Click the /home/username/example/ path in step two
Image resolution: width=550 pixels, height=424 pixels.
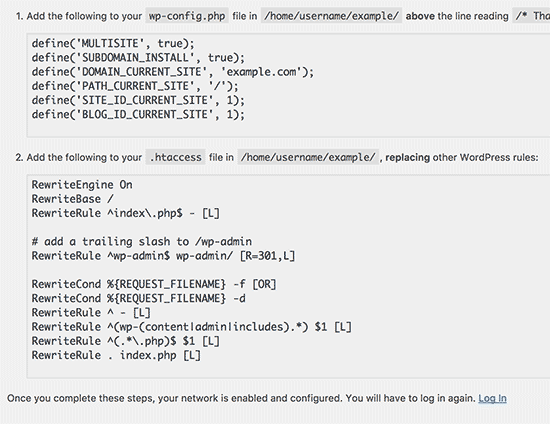point(308,157)
